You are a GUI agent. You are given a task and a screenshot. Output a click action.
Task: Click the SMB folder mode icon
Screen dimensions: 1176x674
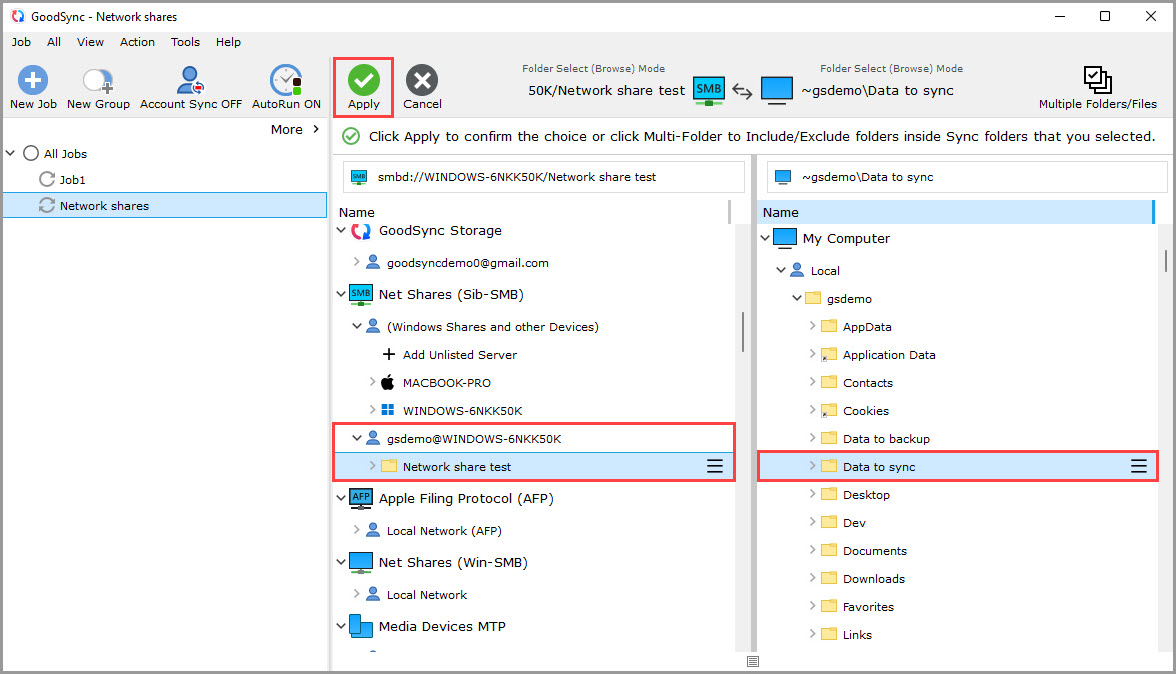(x=708, y=89)
